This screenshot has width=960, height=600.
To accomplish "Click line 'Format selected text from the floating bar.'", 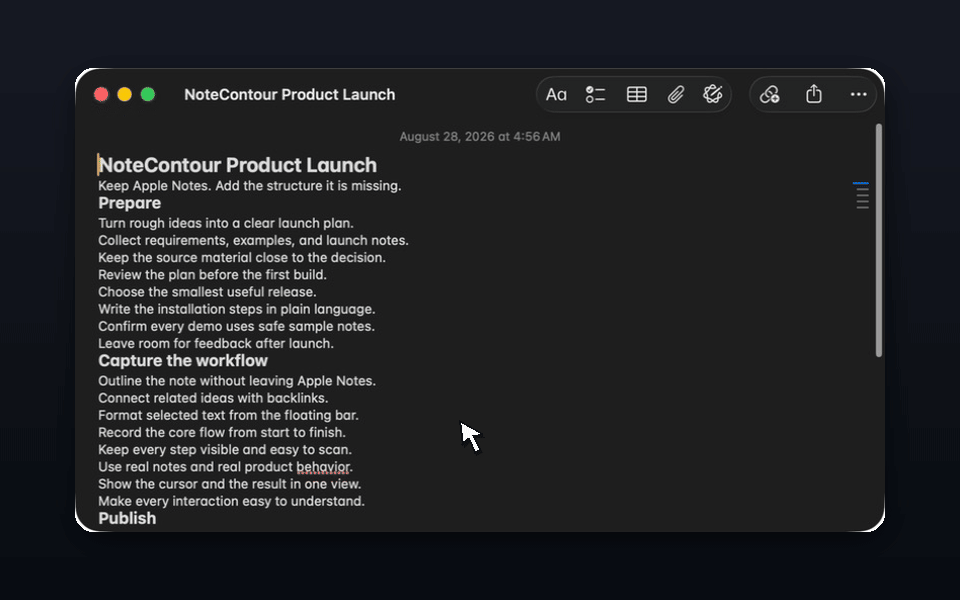I will (x=228, y=414).
